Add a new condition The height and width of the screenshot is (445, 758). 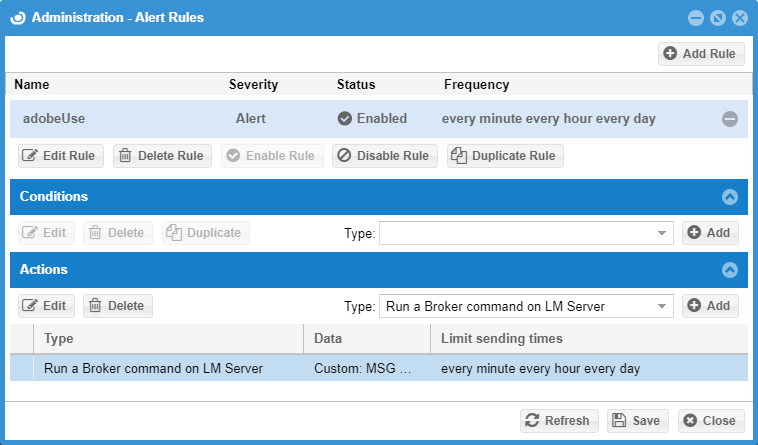pos(710,233)
